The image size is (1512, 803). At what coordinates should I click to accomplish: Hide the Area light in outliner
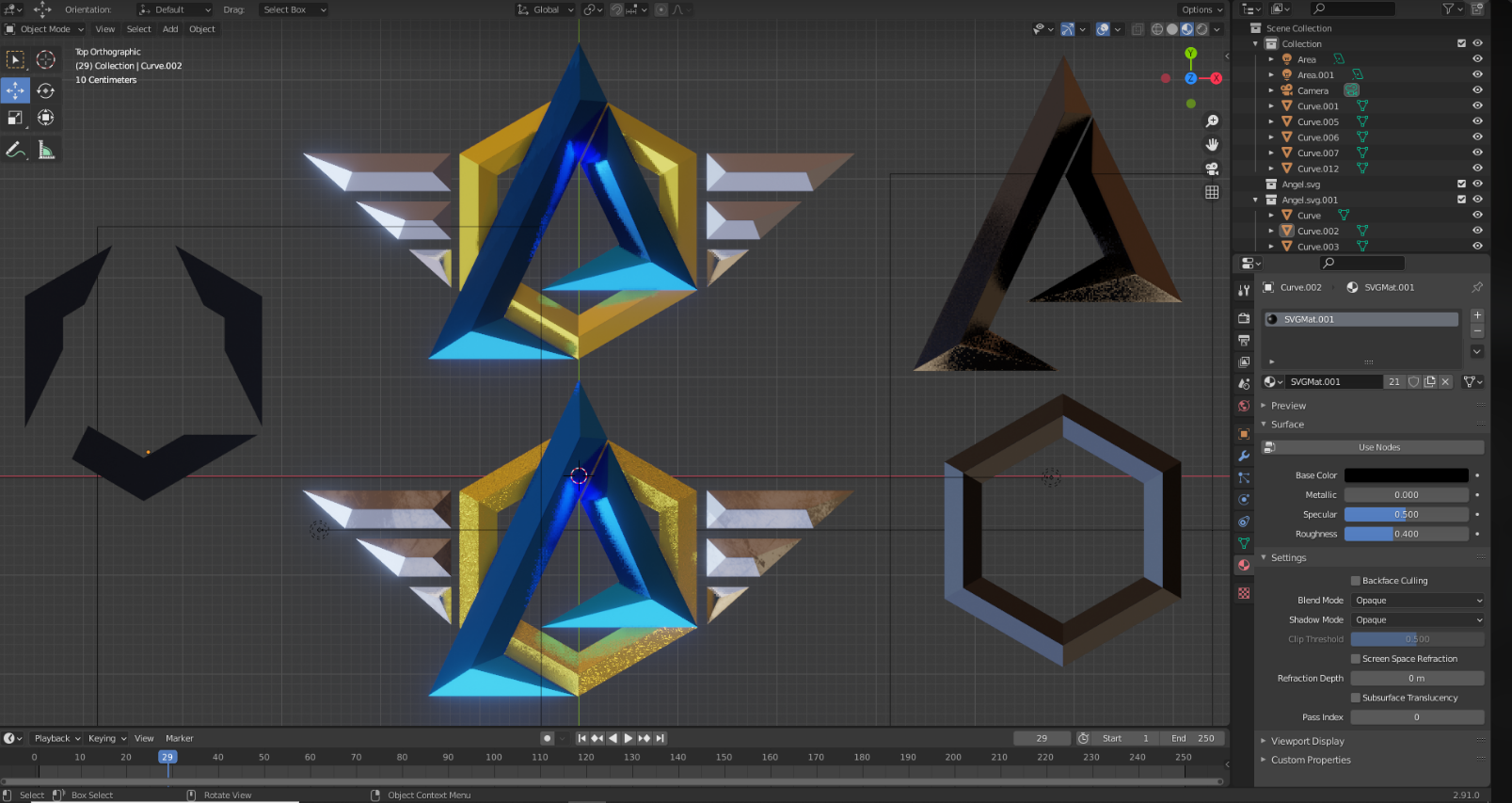coord(1477,59)
